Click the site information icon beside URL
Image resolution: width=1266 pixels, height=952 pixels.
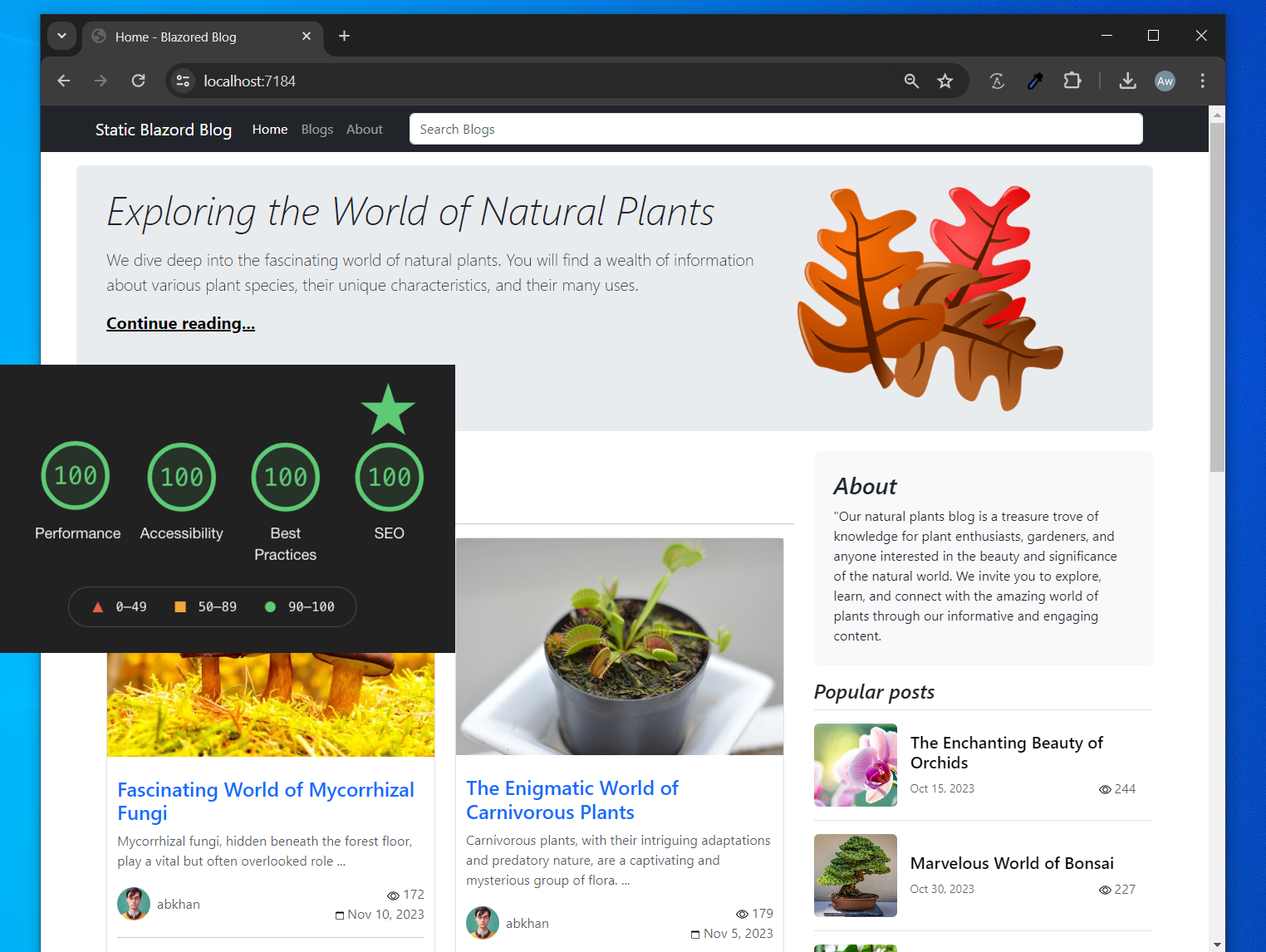[x=184, y=81]
